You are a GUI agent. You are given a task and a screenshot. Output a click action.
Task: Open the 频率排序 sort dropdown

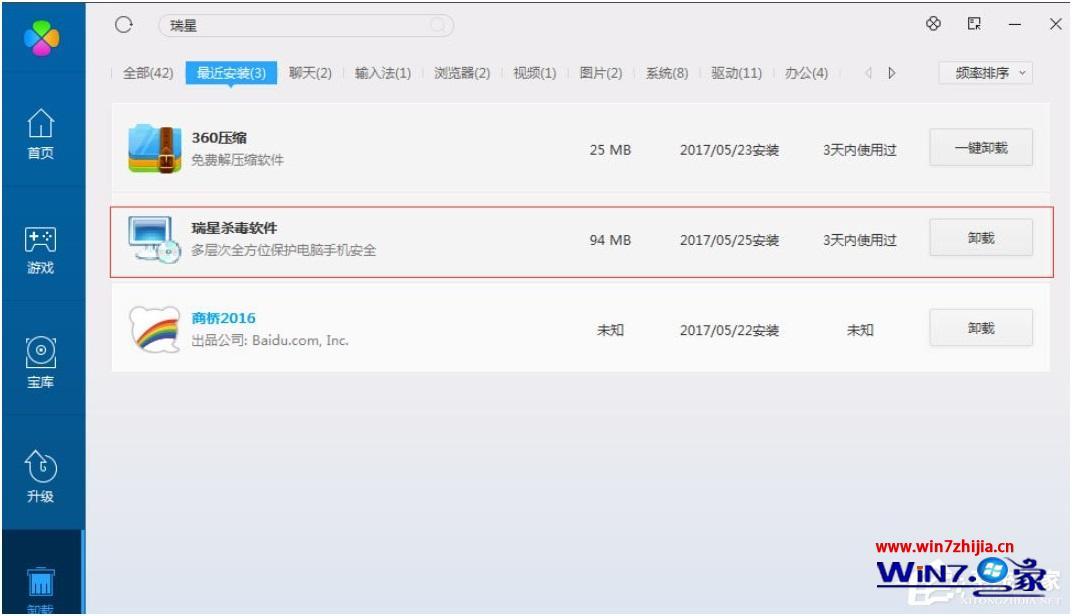[986, 73]
